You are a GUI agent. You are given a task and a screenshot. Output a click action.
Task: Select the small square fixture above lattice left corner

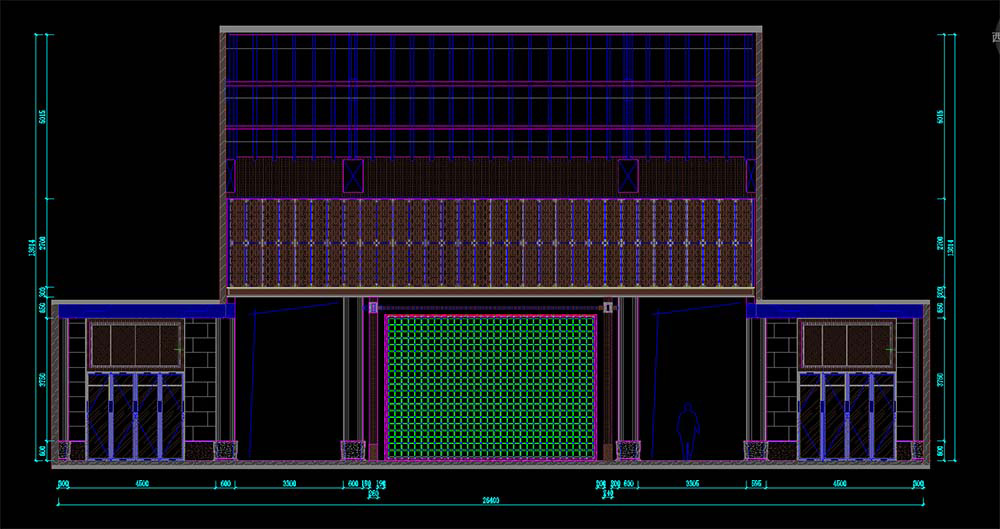click(374, 308)
